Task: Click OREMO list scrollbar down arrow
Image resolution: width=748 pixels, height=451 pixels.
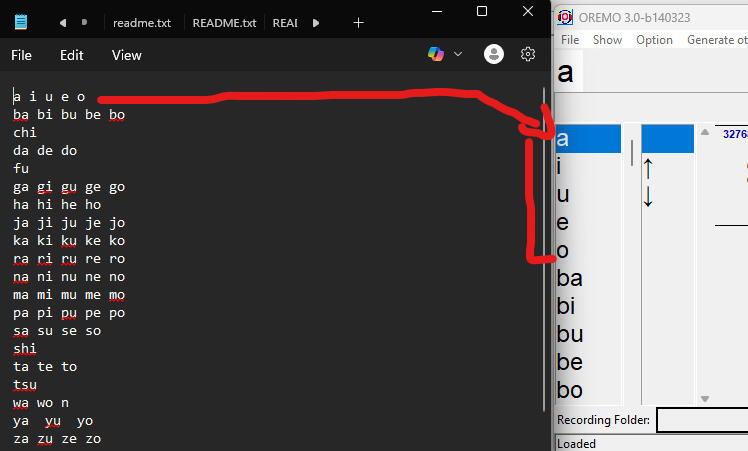Action: [x=705, y=399]
